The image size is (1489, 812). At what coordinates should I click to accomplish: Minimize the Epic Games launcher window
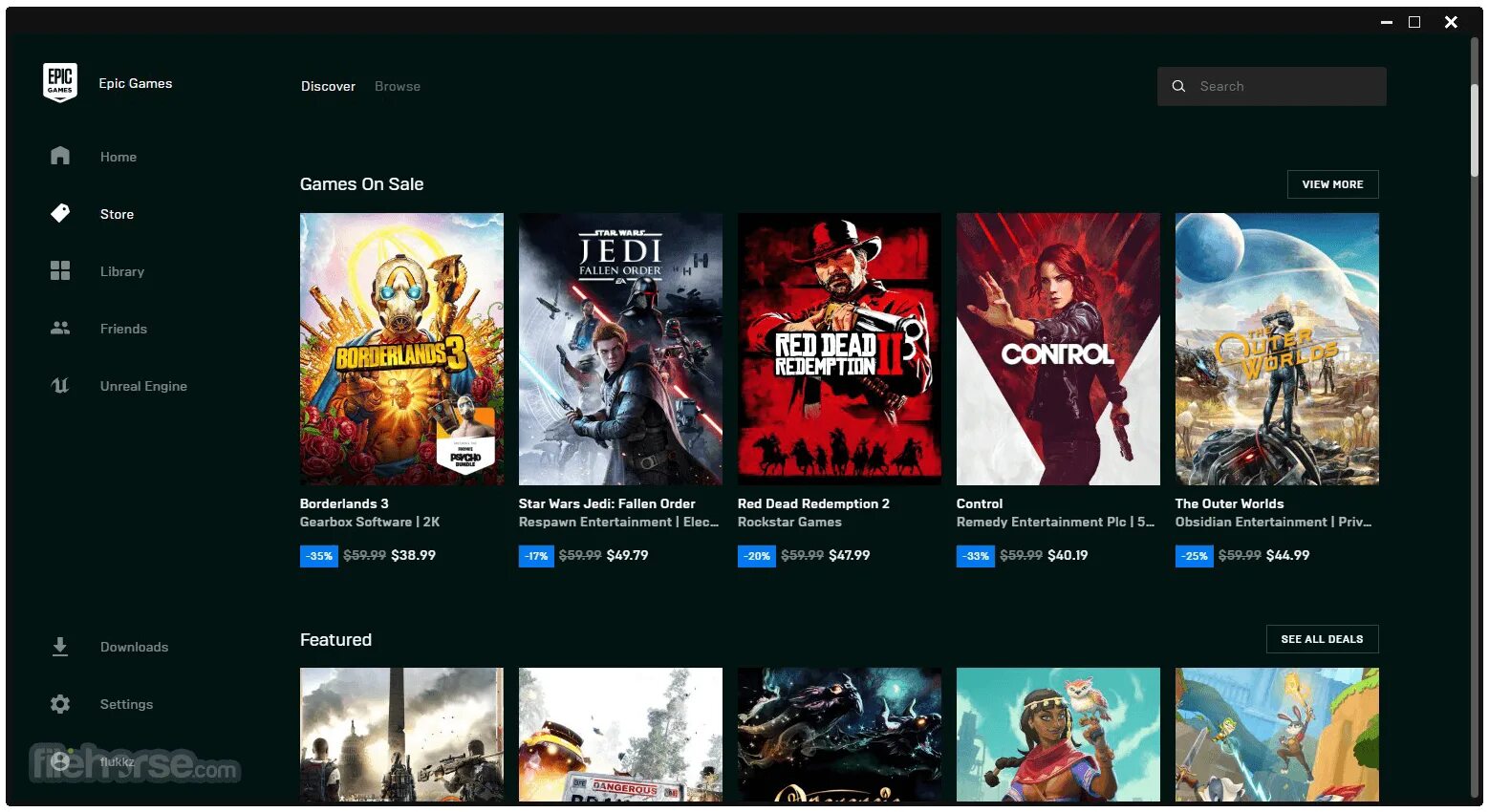click(1386, 22)
